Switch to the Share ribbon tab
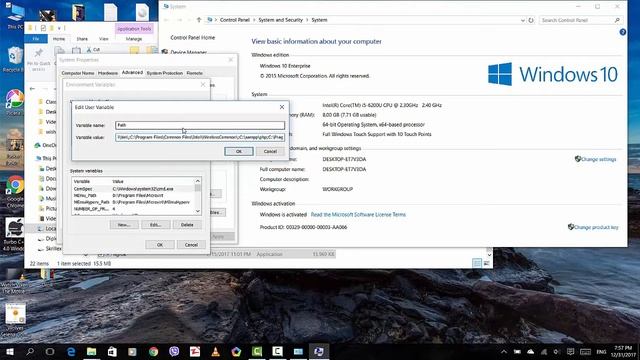640x360 pixels. (x=82, y=39)
